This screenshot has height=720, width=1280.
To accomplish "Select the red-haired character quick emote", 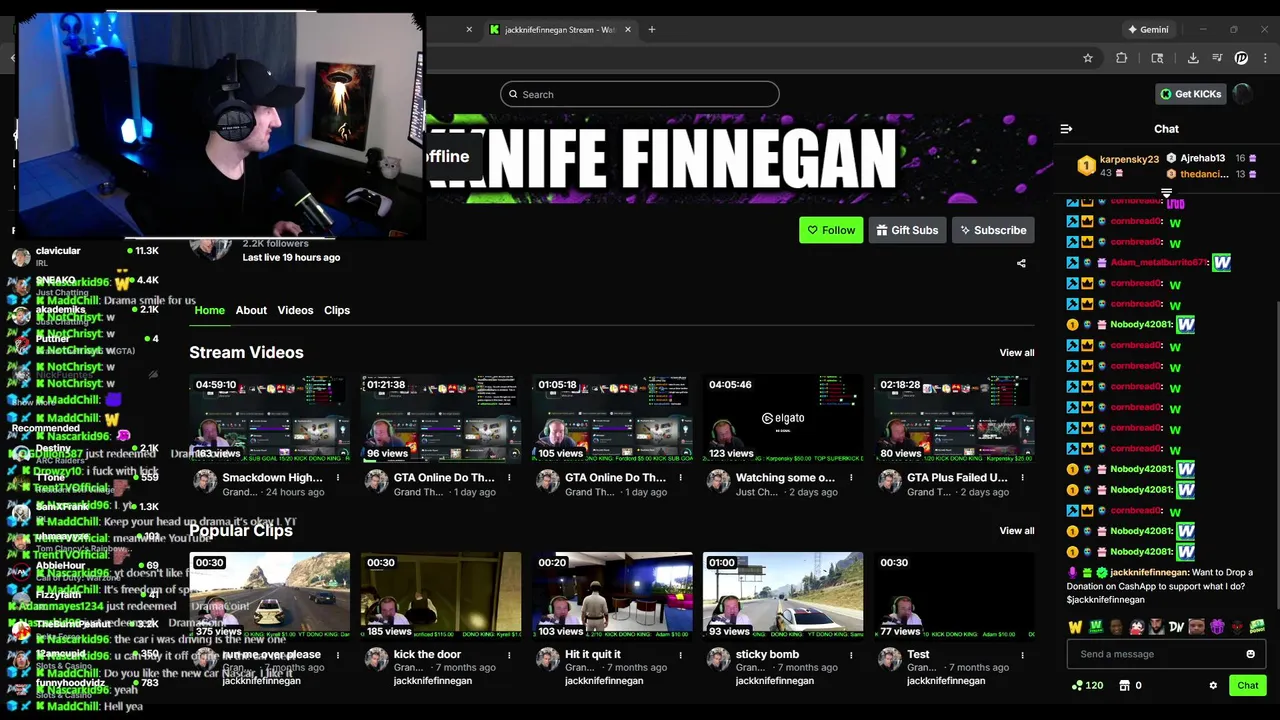I will pyautogui.click(x=1136, y=627).
